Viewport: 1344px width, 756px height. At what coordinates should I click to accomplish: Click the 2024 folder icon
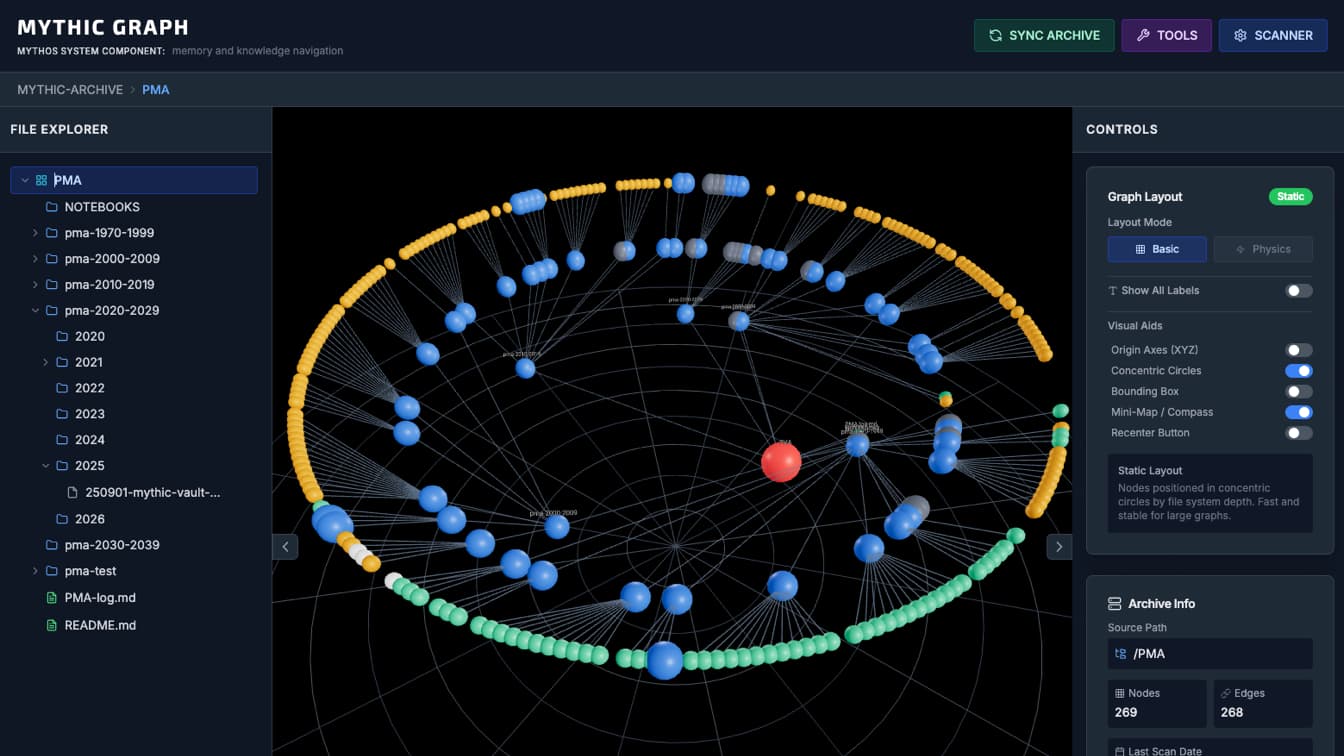click(x=62, y=440)
